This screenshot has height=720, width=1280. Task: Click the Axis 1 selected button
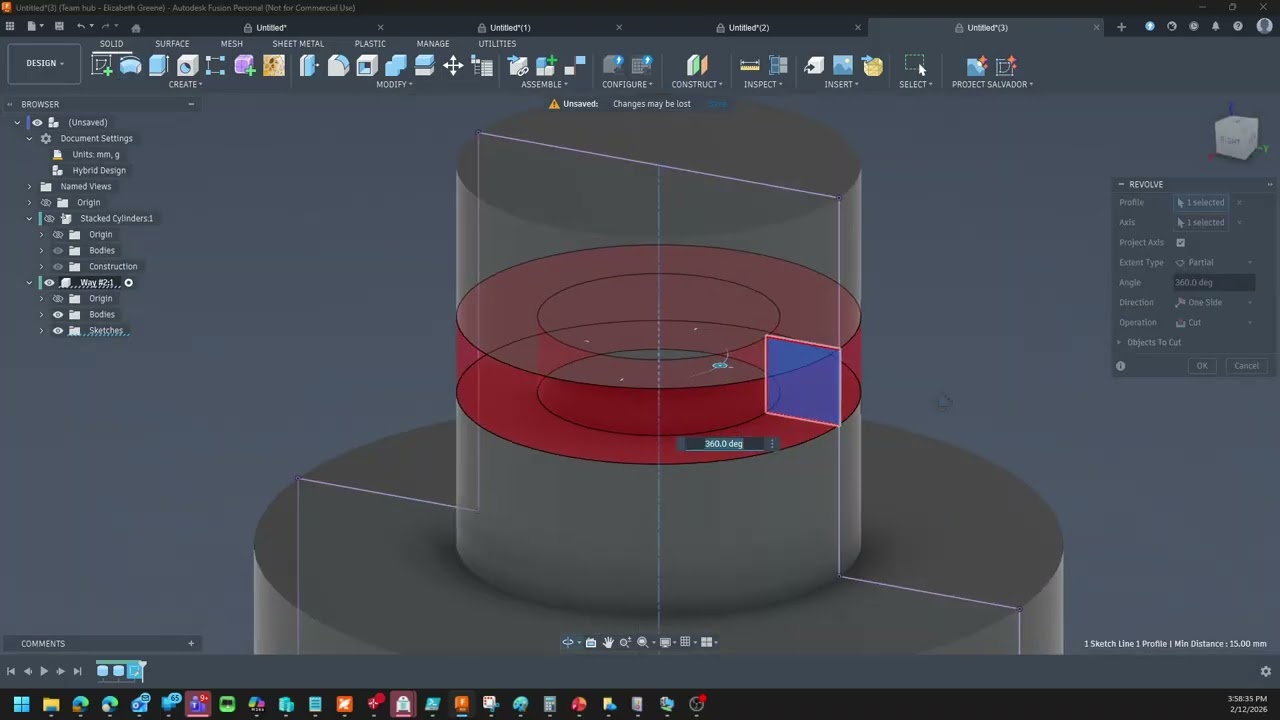pos(1201,222)
